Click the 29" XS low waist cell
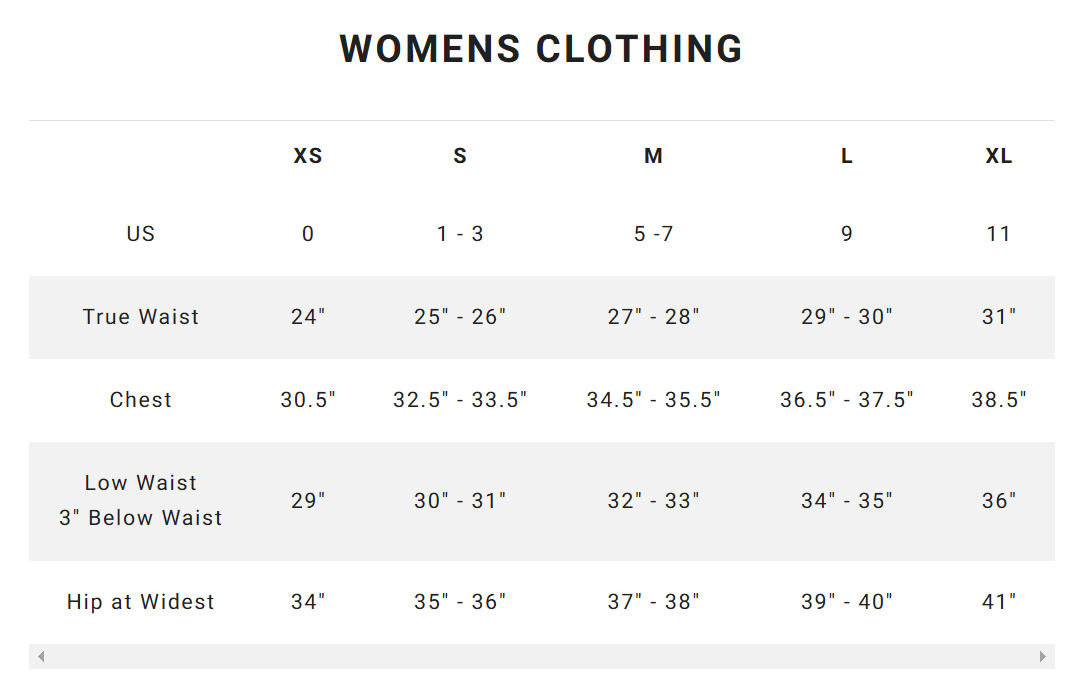This screenshot has width=1090, height=682. [x=307, y=501]
